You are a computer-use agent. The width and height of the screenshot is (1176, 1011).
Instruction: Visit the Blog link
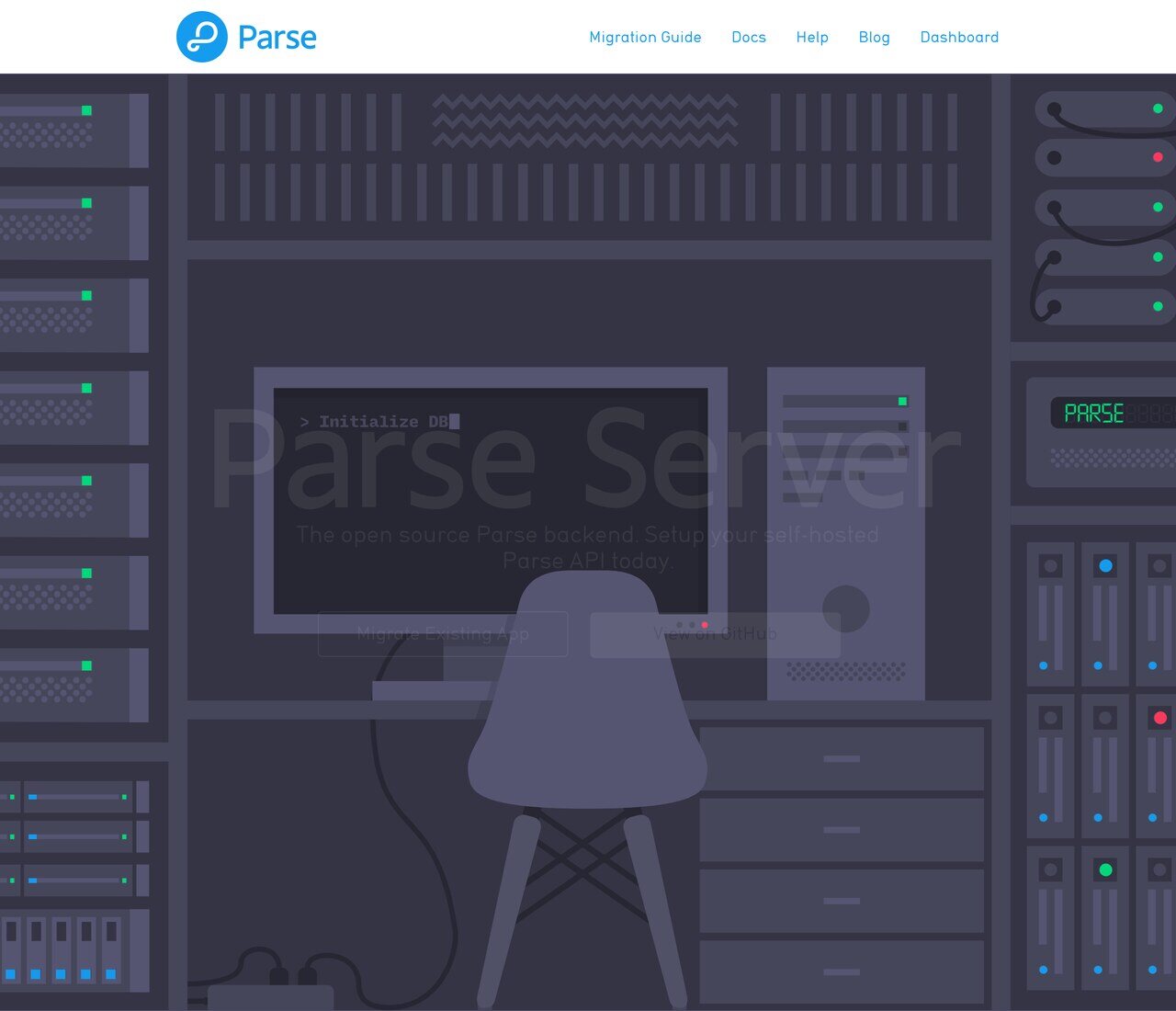[874, 37]
